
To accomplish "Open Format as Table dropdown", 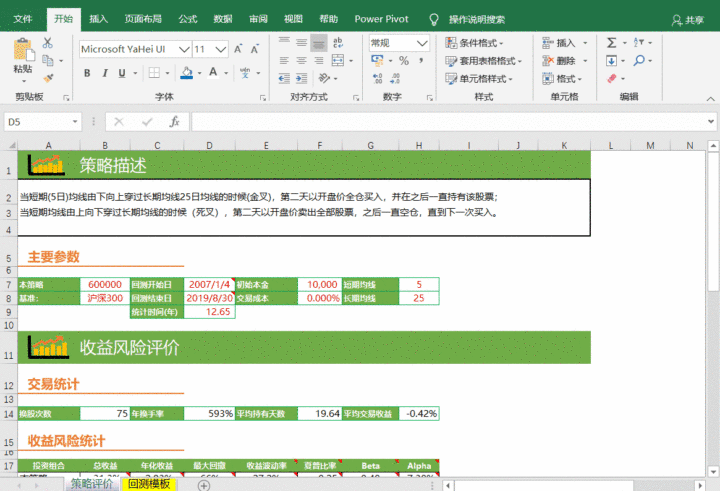I will (484, 61).
